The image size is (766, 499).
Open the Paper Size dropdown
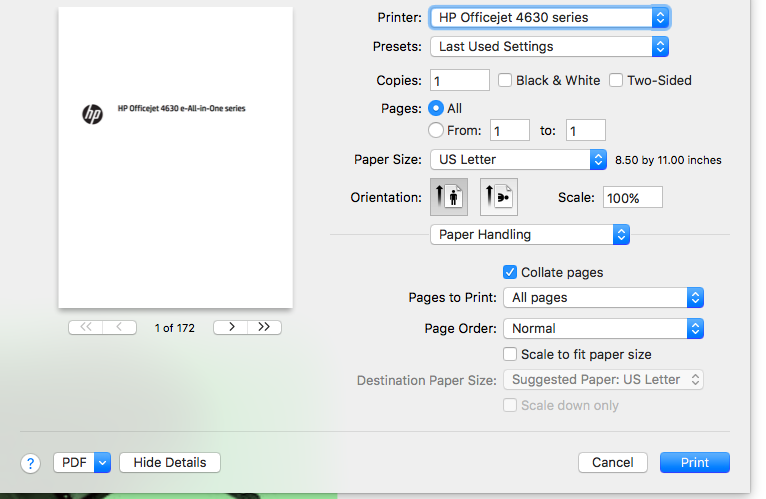pos(518,159)
